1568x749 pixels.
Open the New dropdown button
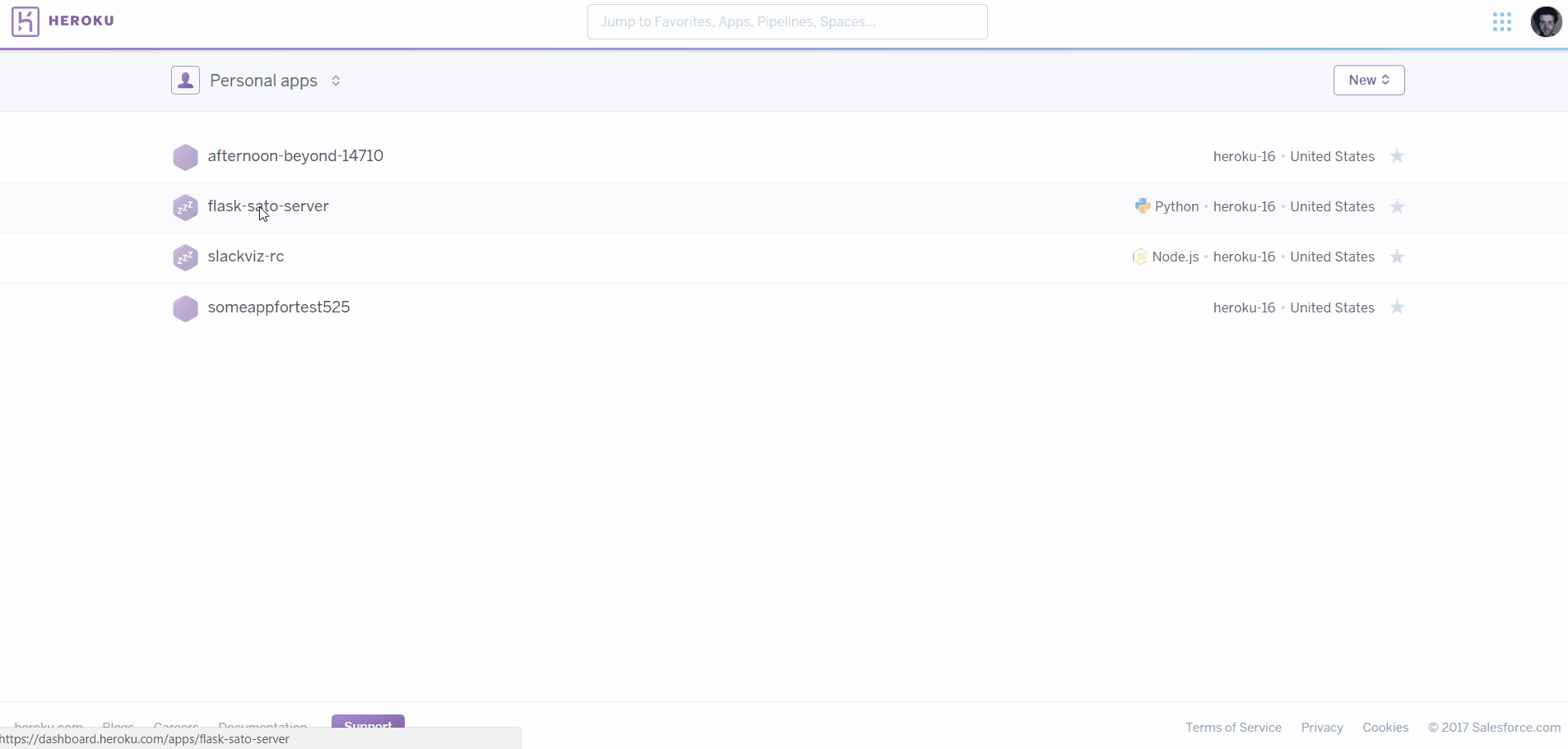click(1369, 81)
